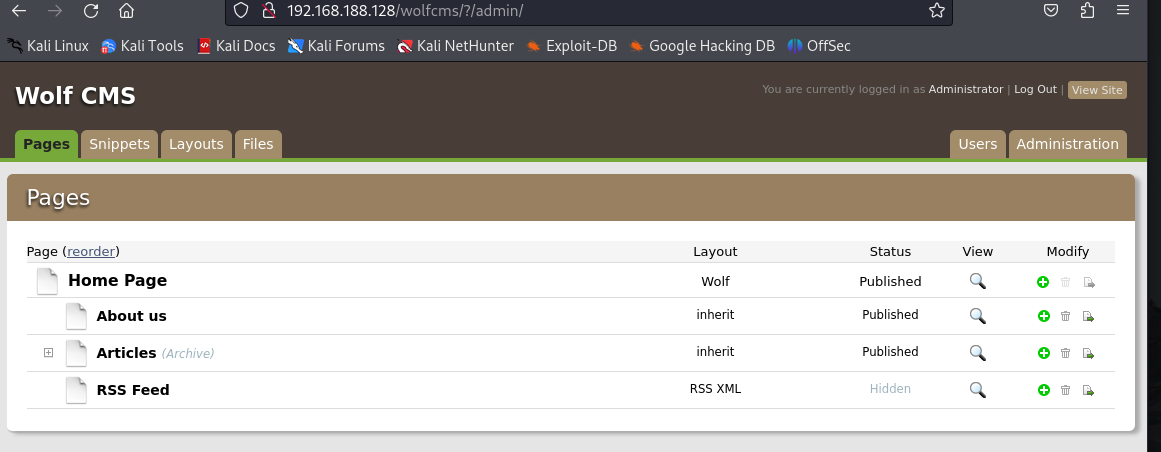Open the Kali Docs bookmark
Image resolution: width=1161 pixels, height=452 pixels.
click(236, 46)
